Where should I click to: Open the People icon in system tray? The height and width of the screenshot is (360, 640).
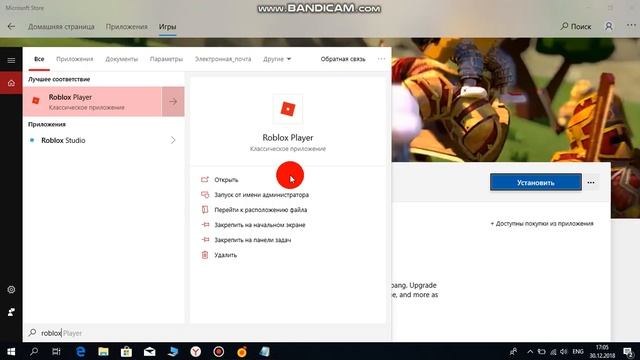[513, 351]
